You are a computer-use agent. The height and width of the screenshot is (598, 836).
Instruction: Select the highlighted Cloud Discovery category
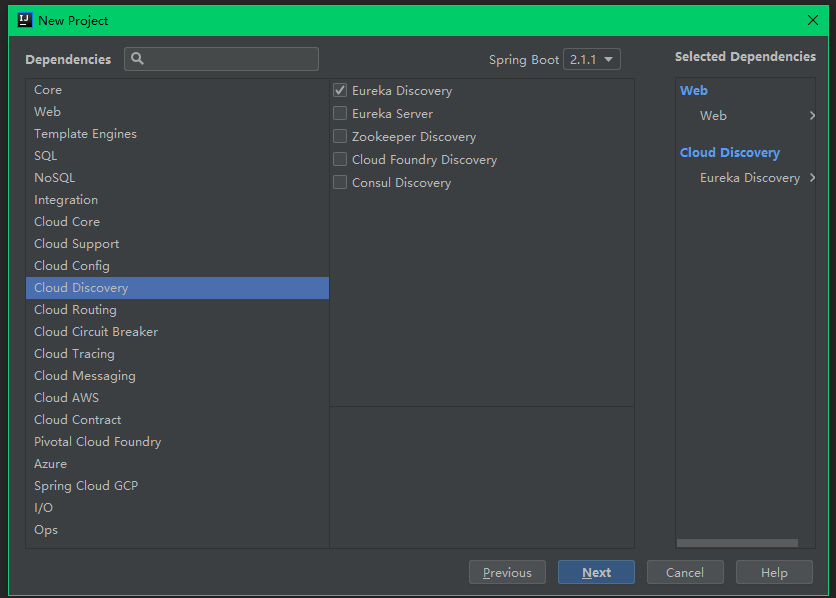click(x=178, y=288)
